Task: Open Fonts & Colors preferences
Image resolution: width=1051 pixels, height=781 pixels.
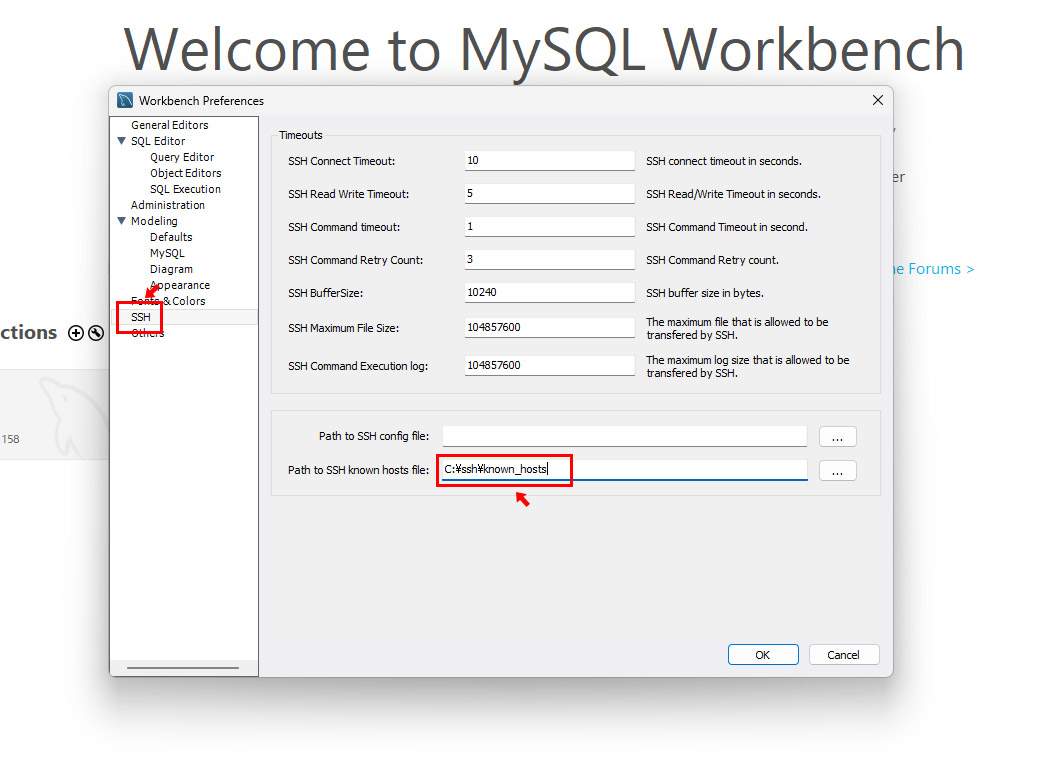Action: click(x=168, y=302)
